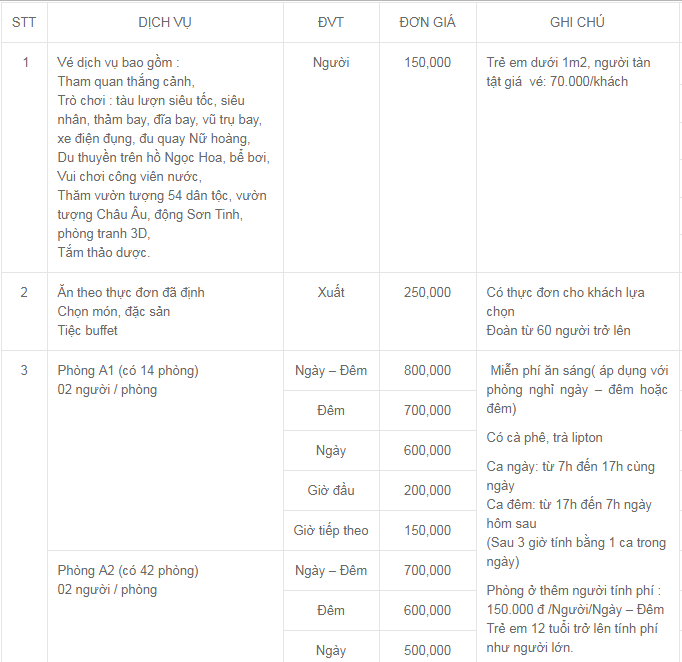Click the DỊCH VỤ column header
682x662 pixels.
coord(165,22)
